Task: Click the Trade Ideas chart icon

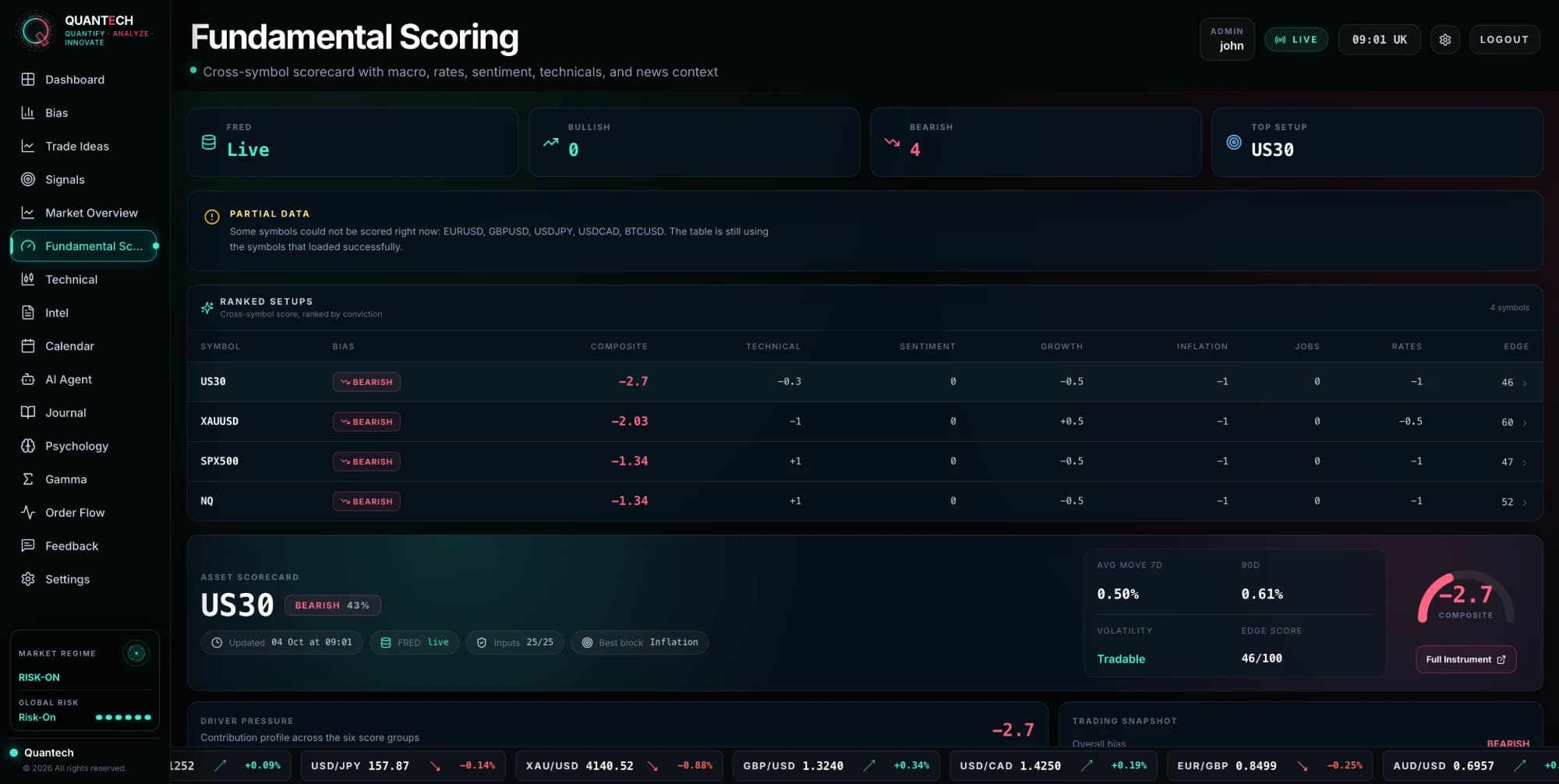Action: click(28, 147)
